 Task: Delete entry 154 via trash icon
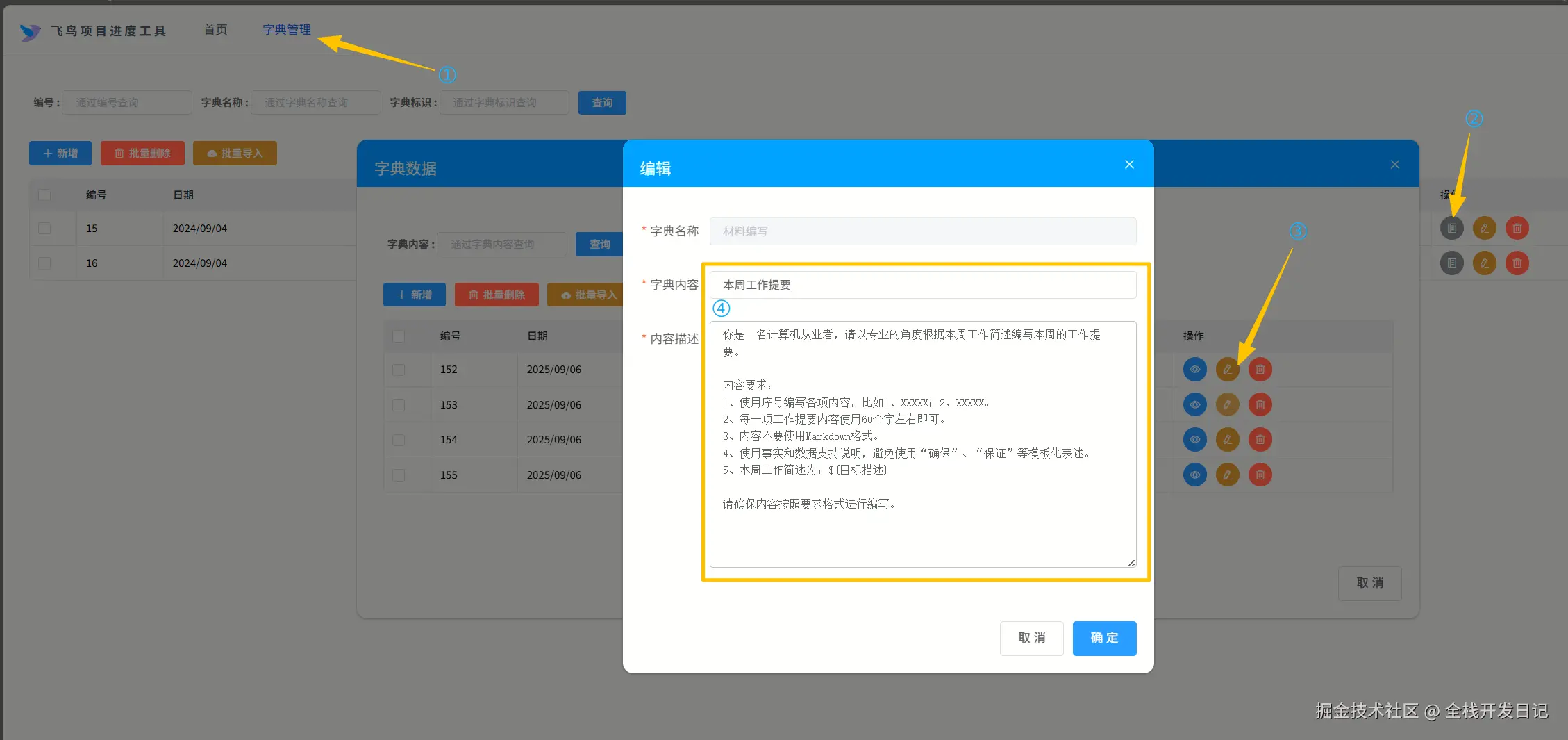(x=1260, y=439)
